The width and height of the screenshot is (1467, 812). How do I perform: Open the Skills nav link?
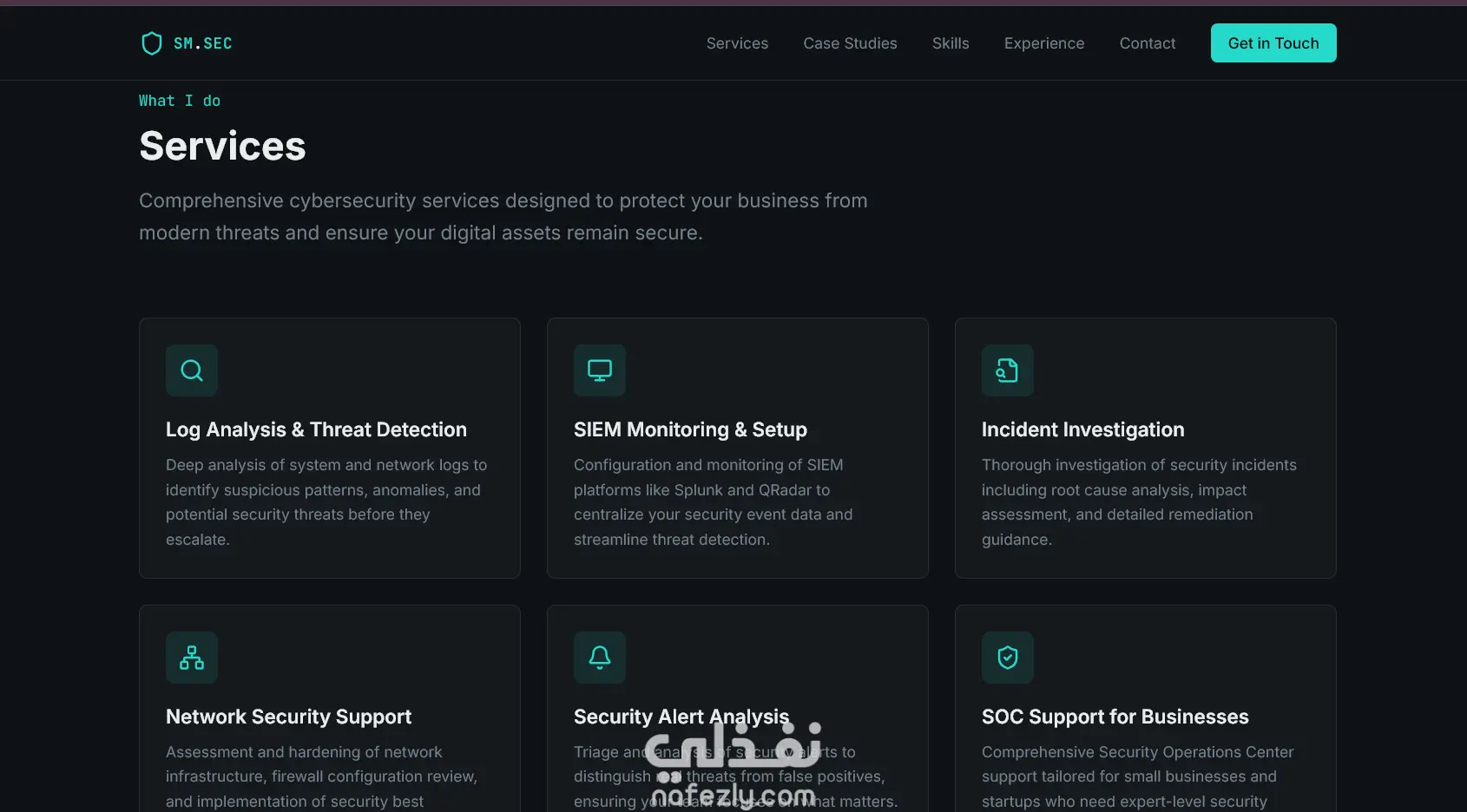951,43
